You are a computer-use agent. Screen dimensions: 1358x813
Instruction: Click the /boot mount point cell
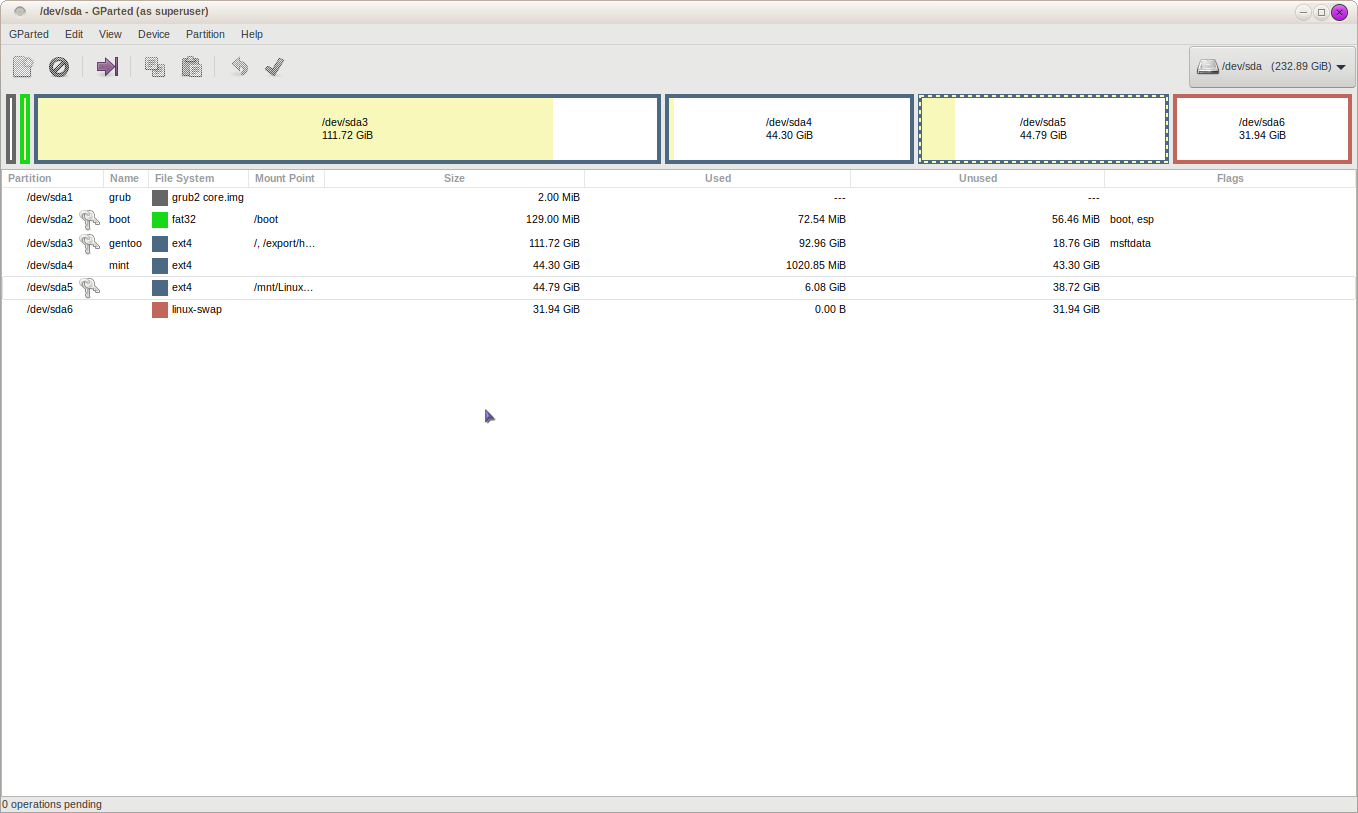[266, 220]
